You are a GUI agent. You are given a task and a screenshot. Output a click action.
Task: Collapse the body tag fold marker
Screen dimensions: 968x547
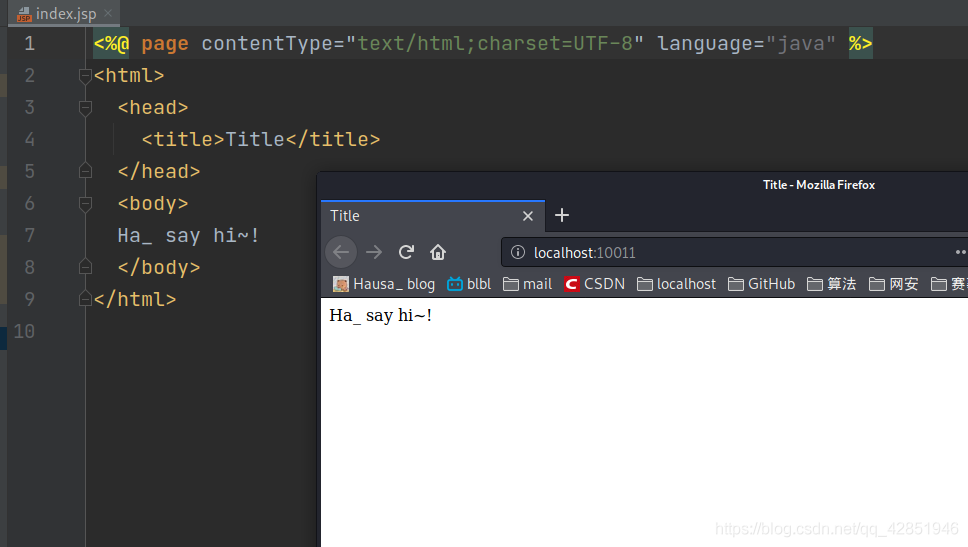click(x=85, y=204)
